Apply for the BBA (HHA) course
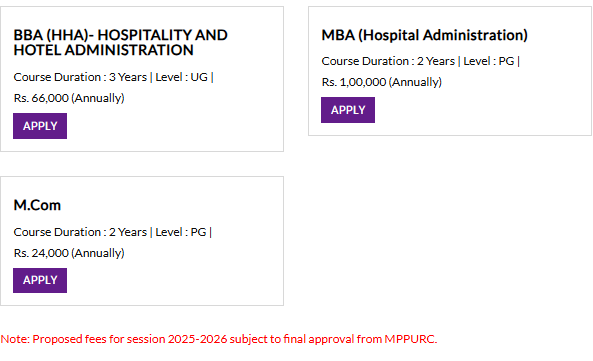The width and height of the screenshot is (593, 361). [x=40, y=126]
